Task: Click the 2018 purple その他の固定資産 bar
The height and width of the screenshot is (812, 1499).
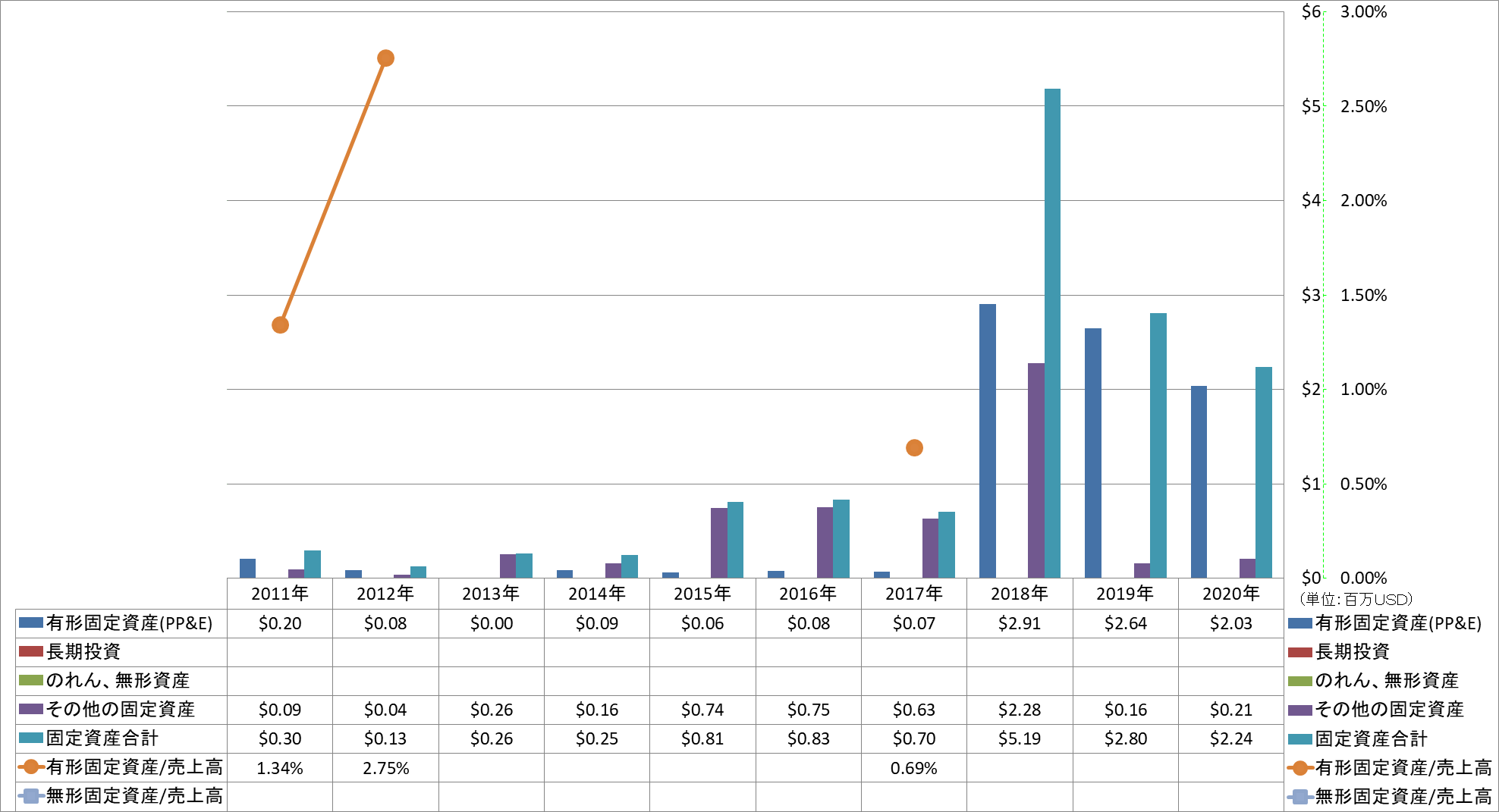Action: [x=1035, y=470]
